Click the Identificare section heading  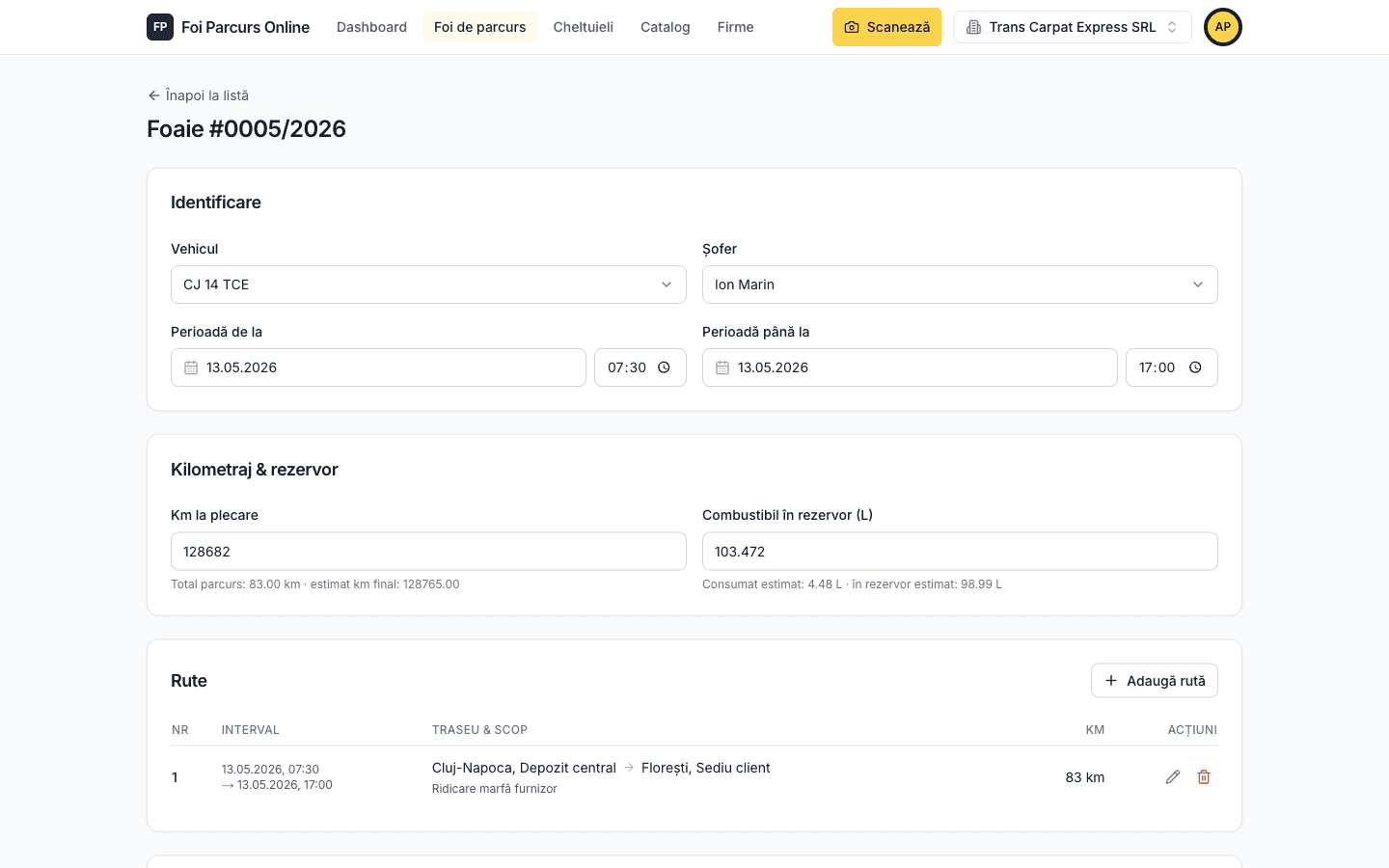[216, 203]
